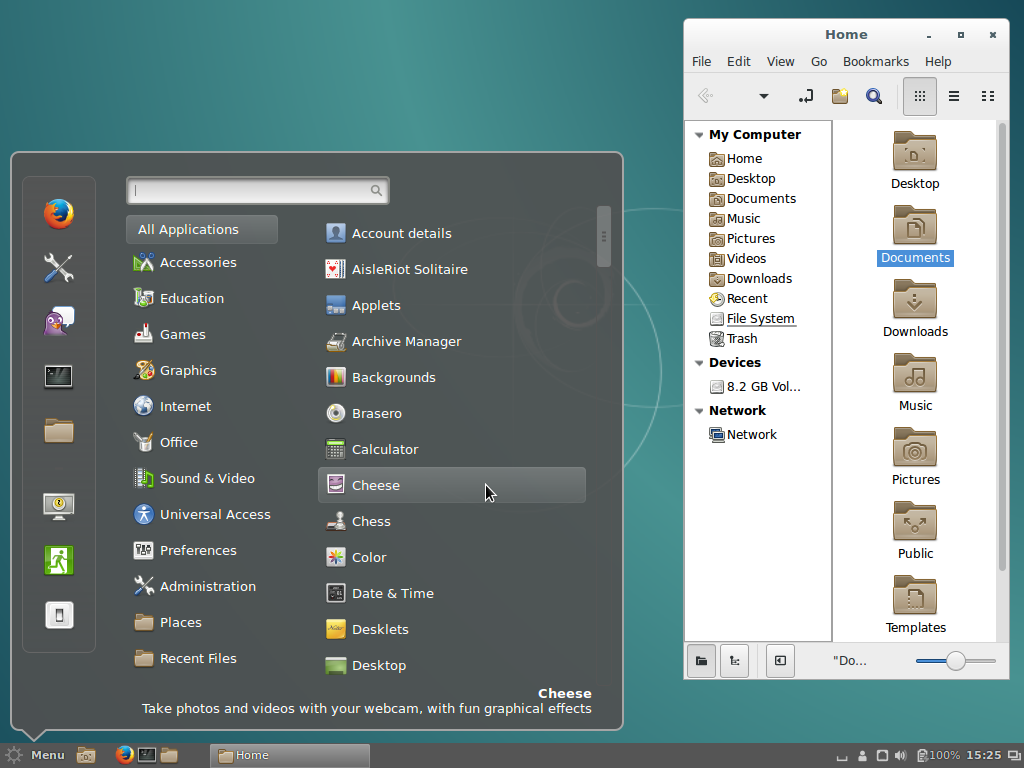Click the shutdown power icon in menu

(x=59, y=615)
